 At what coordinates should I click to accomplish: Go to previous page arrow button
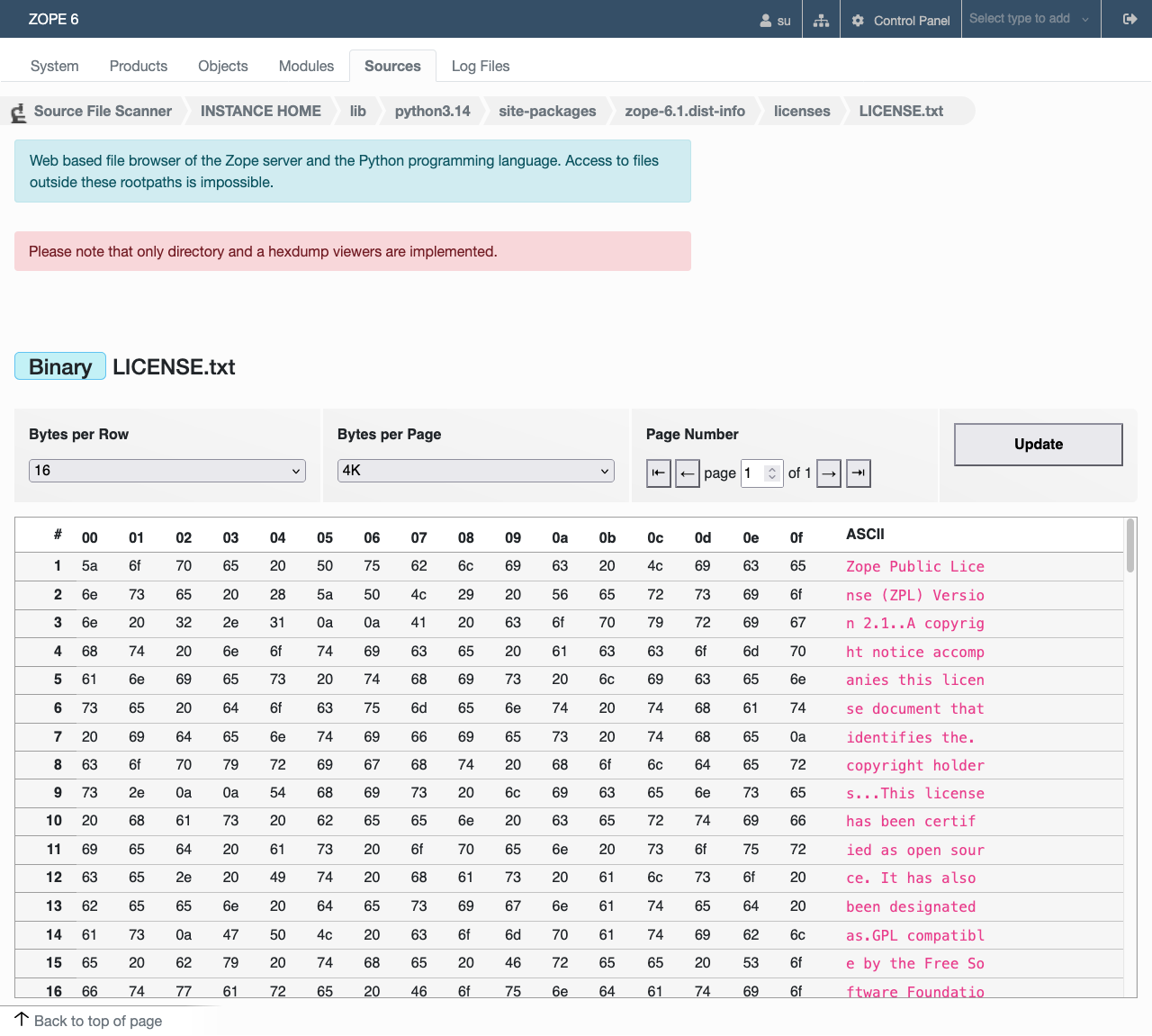click(x=687, y=473)
